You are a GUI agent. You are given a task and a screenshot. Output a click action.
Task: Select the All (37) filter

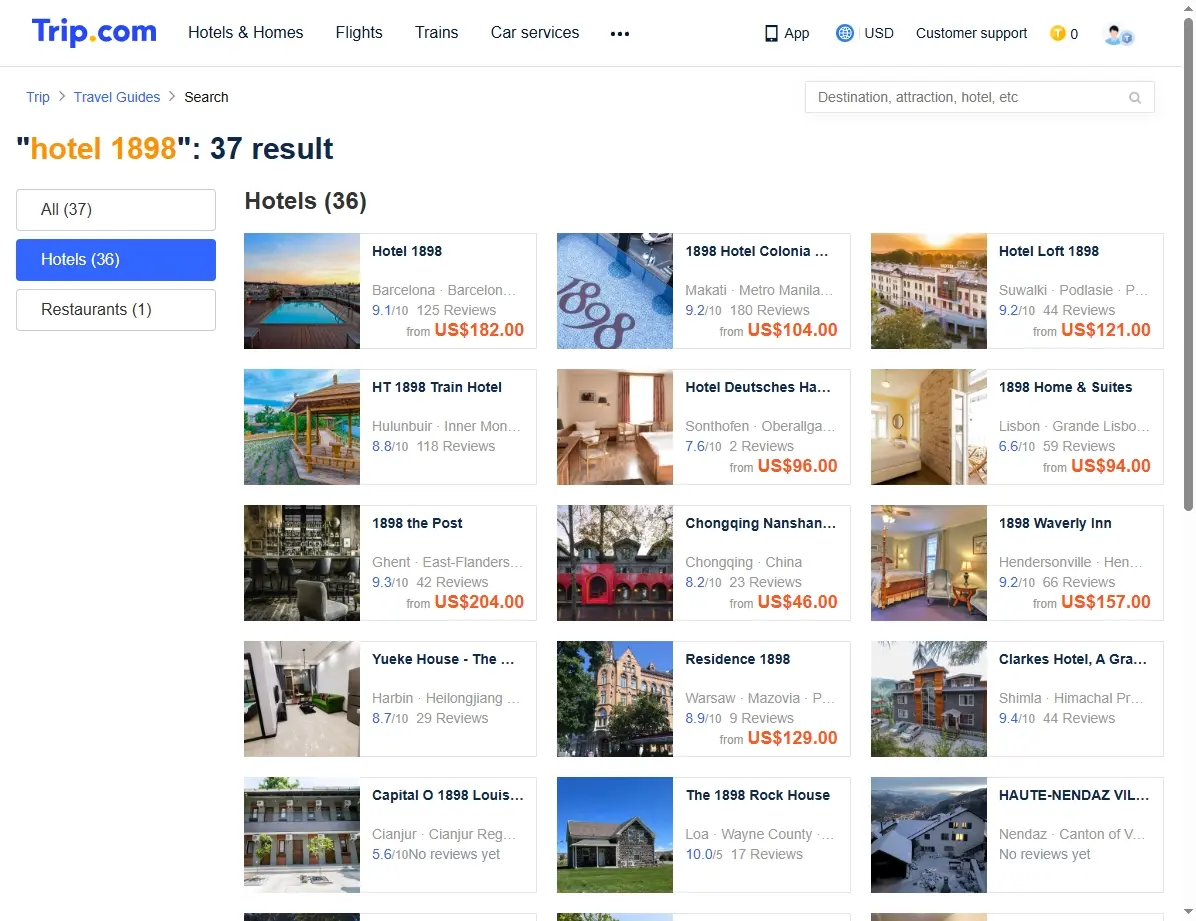[116, 210]
